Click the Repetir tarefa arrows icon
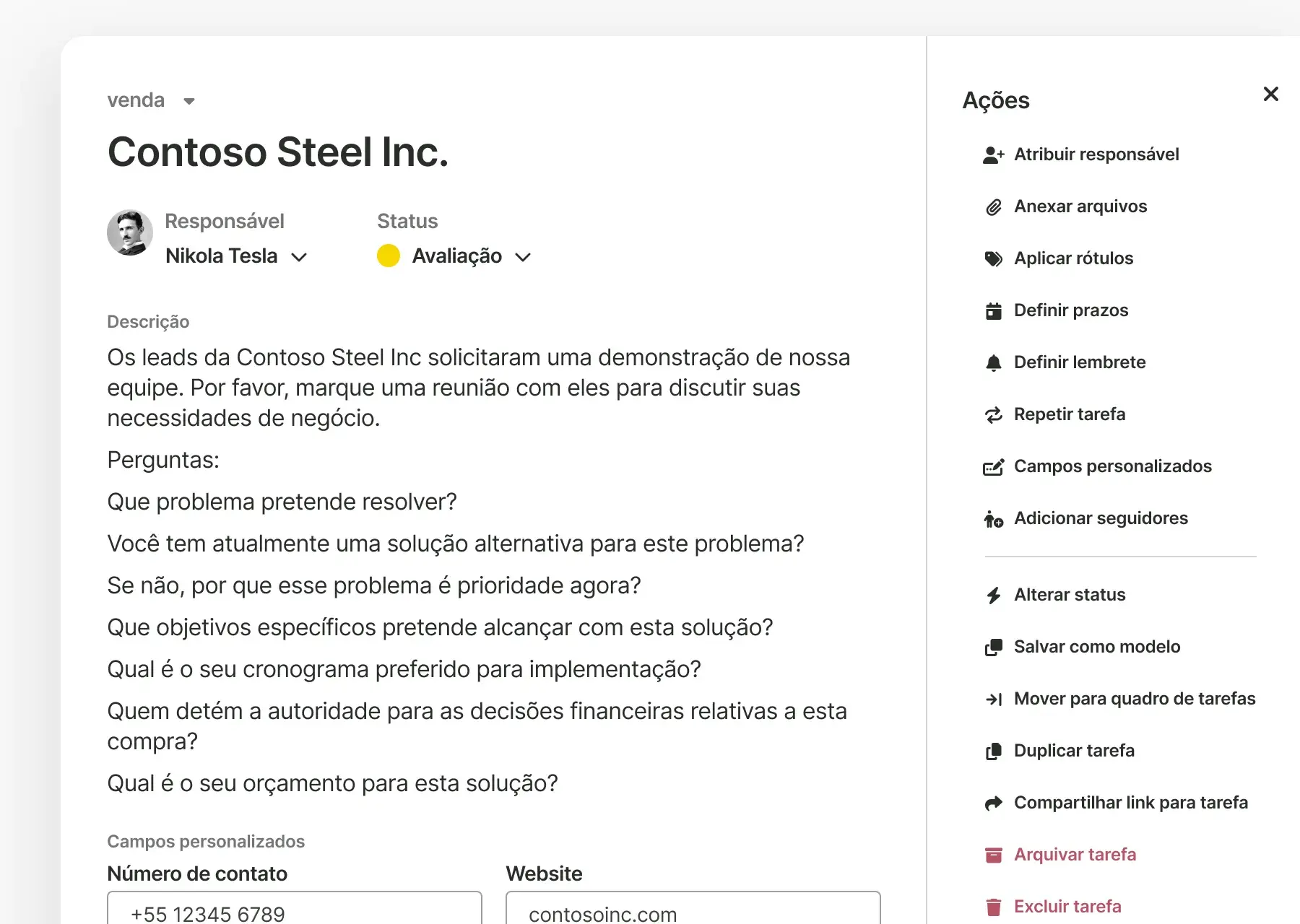The height and width of the screenshot is (924, 1300). [994, 415]
